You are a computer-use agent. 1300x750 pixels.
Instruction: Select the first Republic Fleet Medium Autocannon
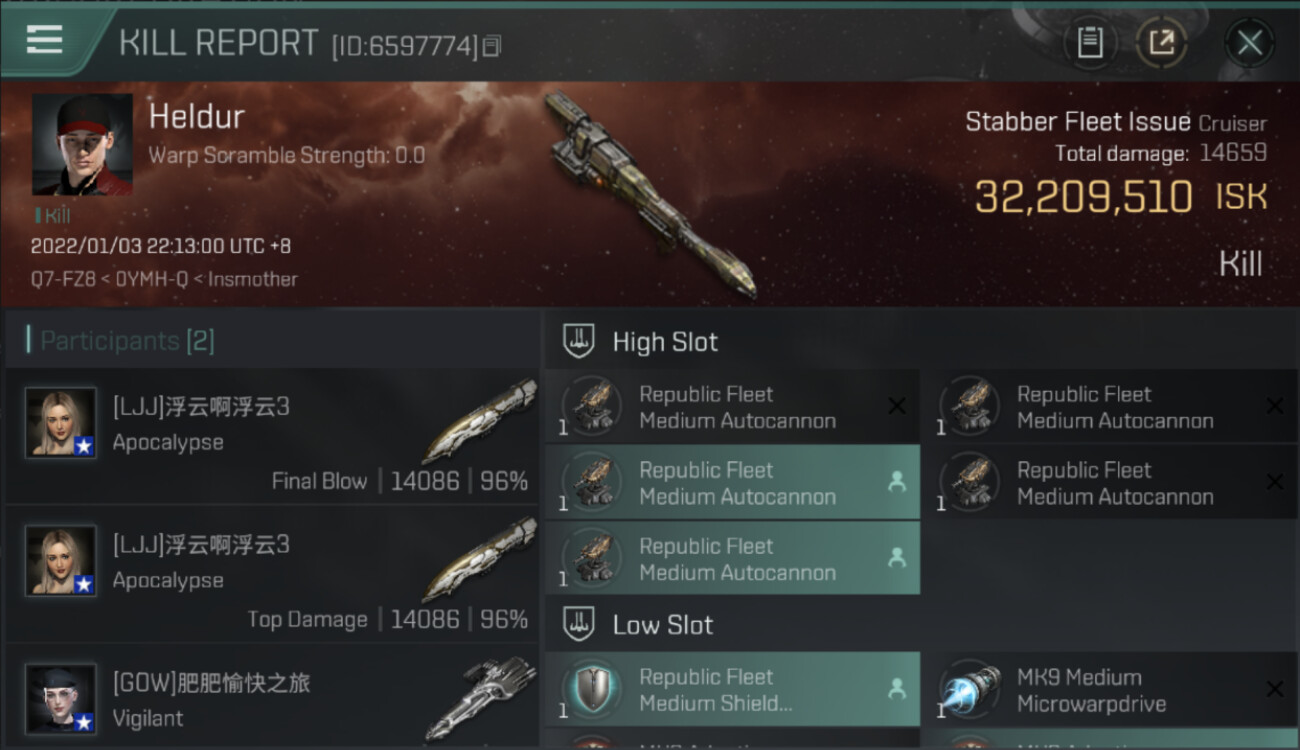tap(732, 407)
